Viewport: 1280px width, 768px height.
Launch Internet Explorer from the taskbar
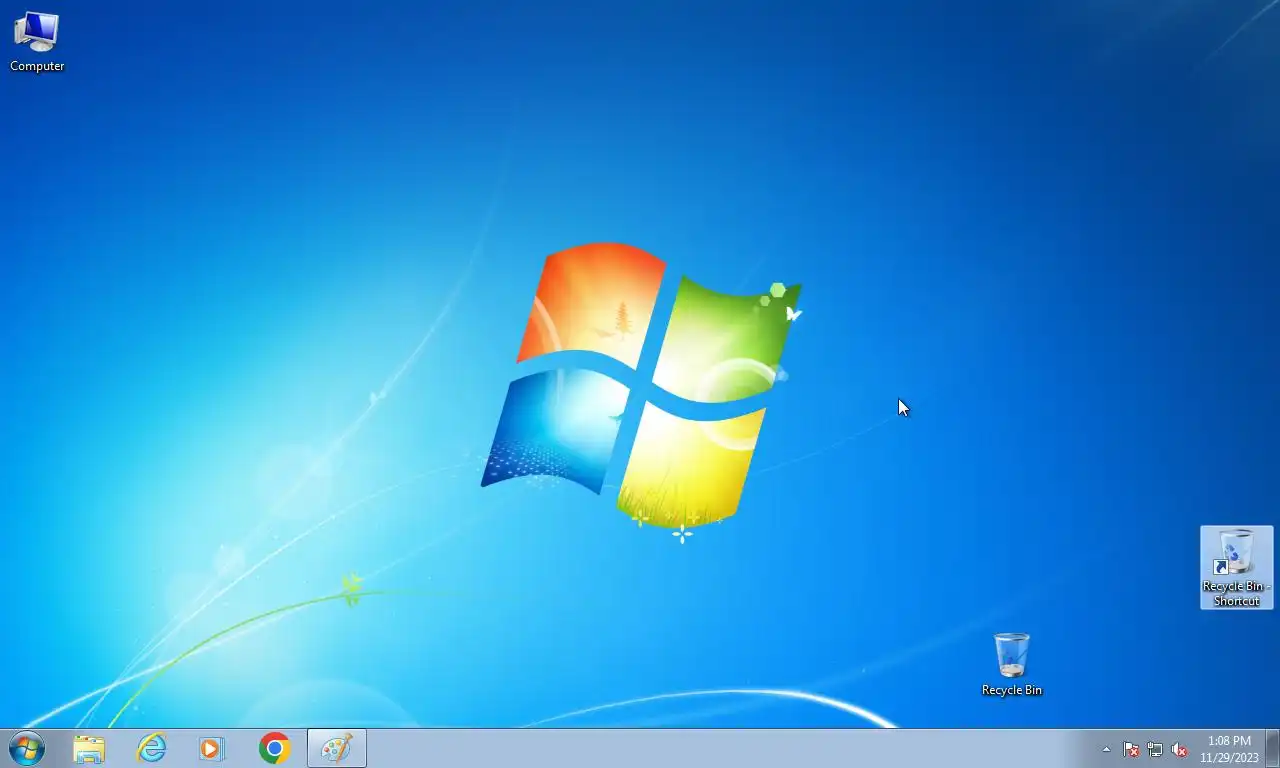pyautogui.click(x=151, y=748)
